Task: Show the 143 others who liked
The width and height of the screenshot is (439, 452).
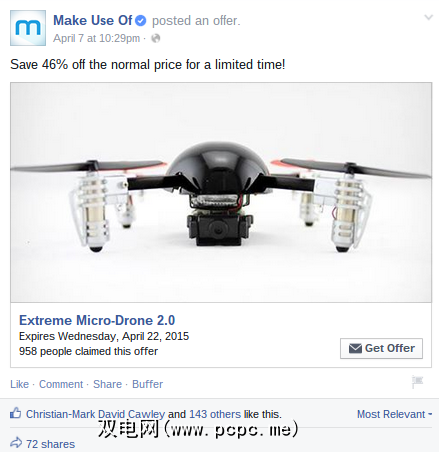Action: (x=215, y=414)
